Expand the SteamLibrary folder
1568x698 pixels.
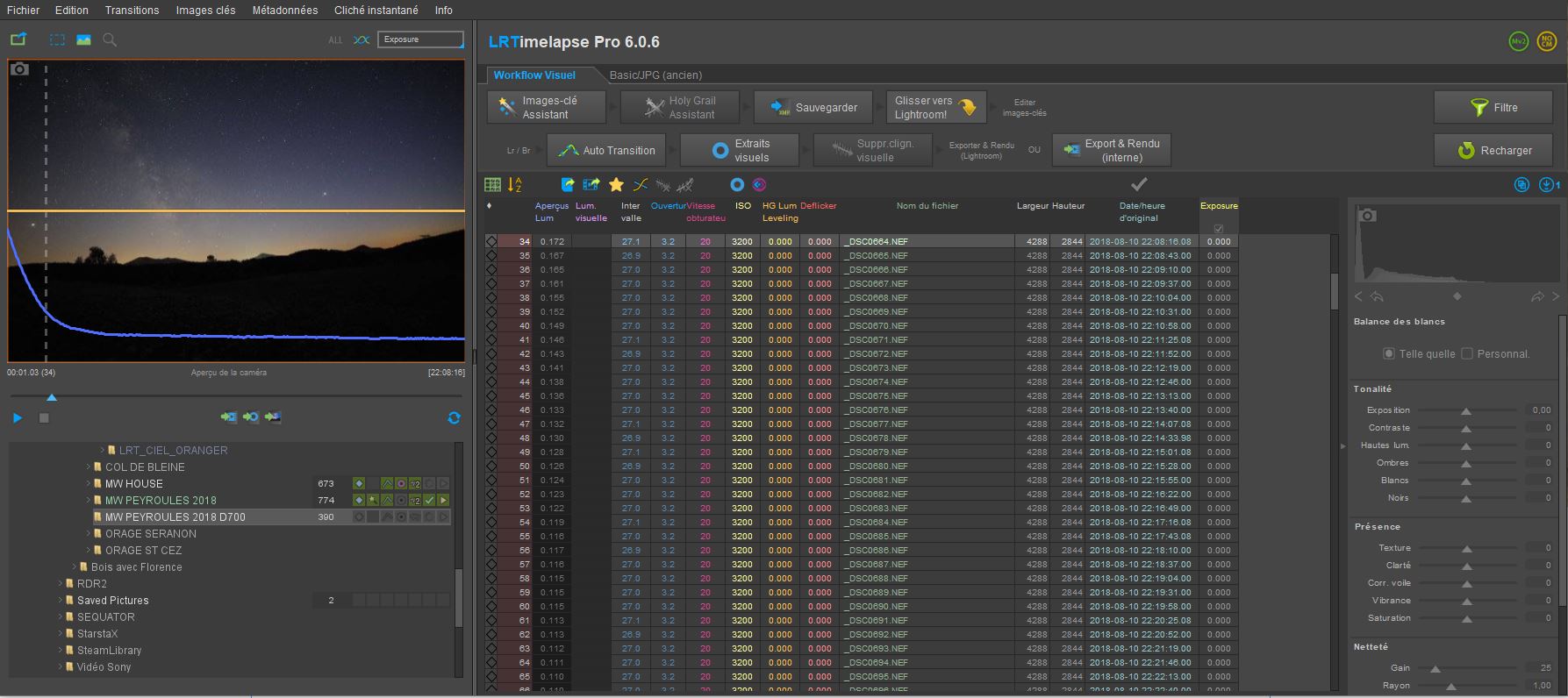point(61,651)
